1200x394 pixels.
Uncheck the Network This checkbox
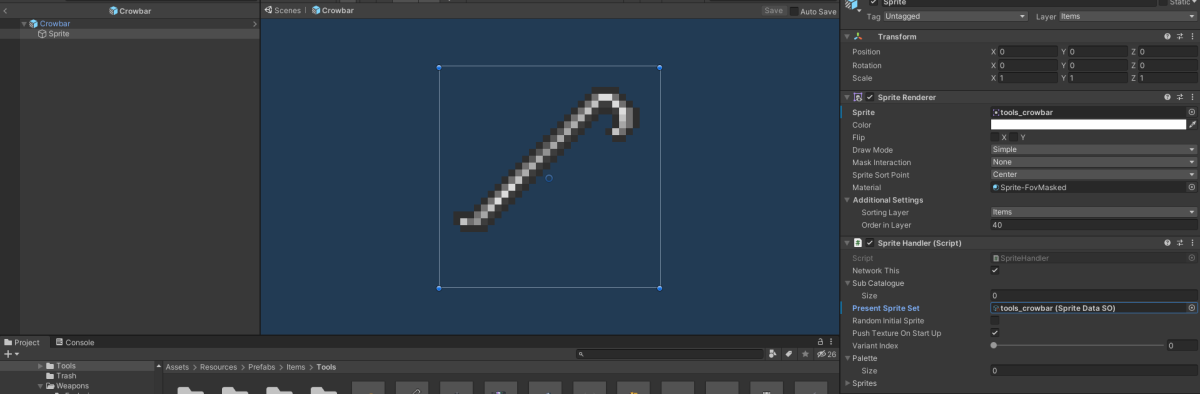coord(994,271)
